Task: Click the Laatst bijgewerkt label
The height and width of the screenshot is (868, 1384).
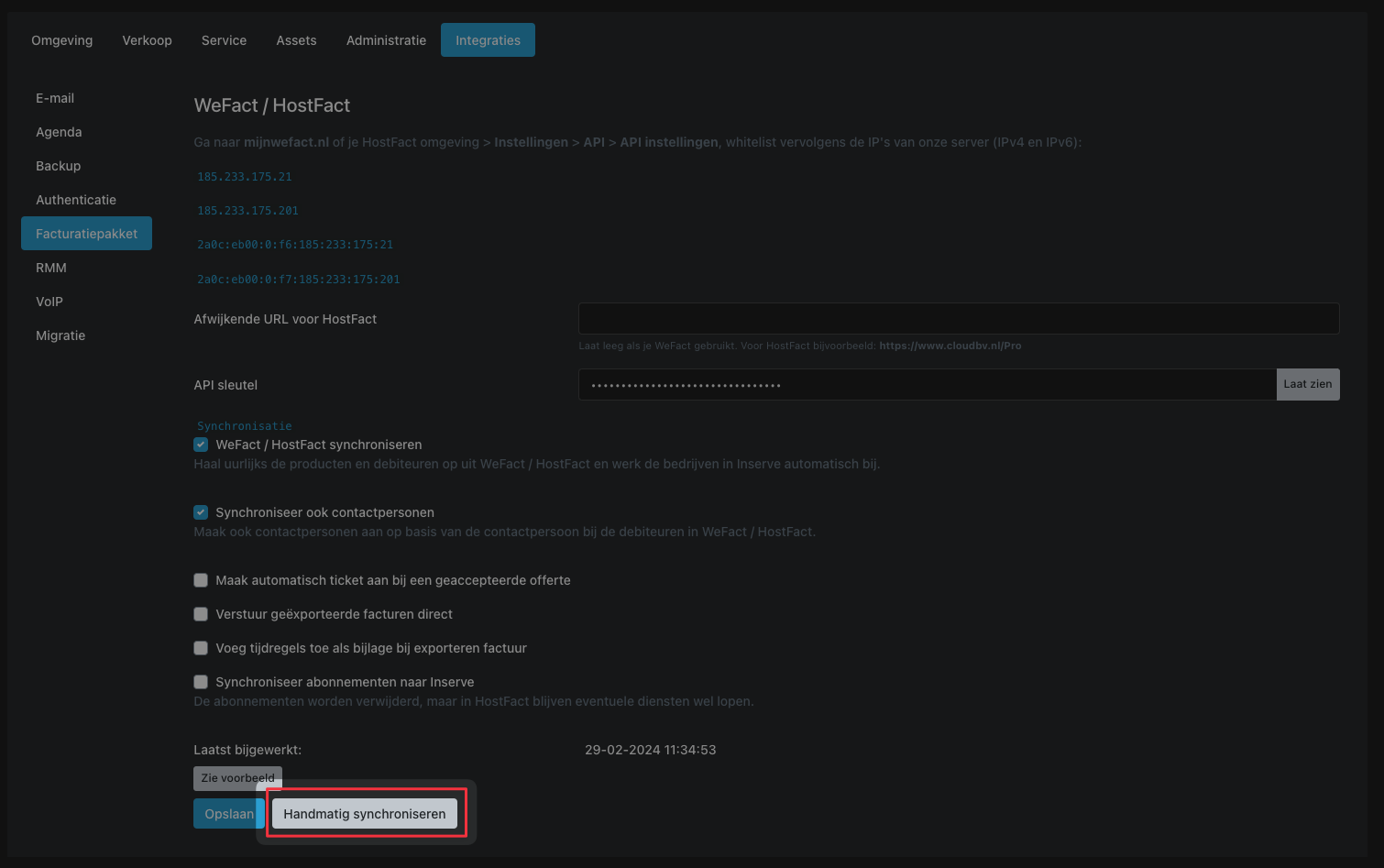Action: coord(247,750)
